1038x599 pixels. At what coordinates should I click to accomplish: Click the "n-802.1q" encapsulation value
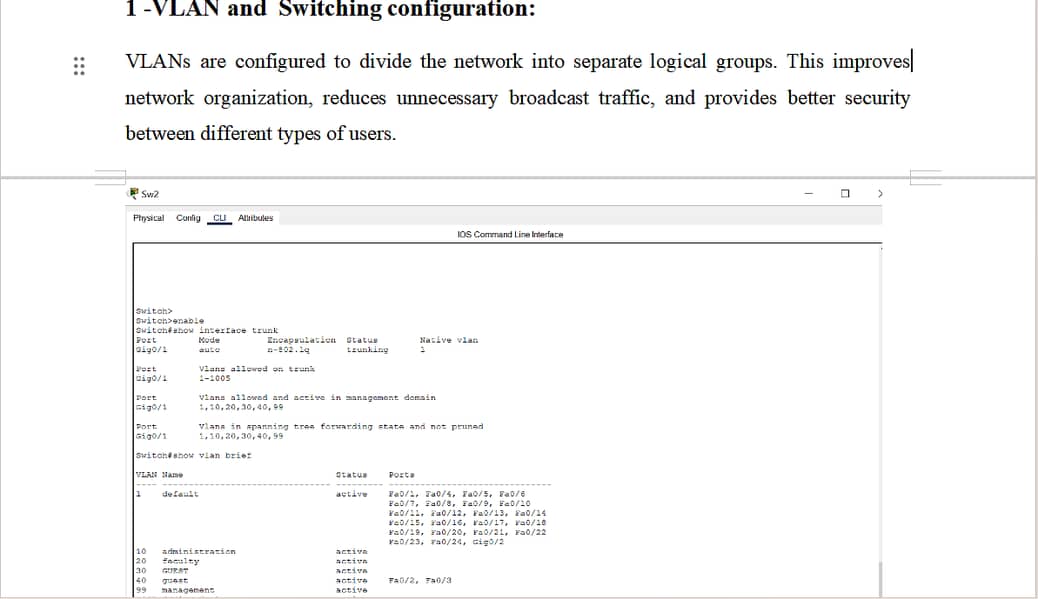288,349
